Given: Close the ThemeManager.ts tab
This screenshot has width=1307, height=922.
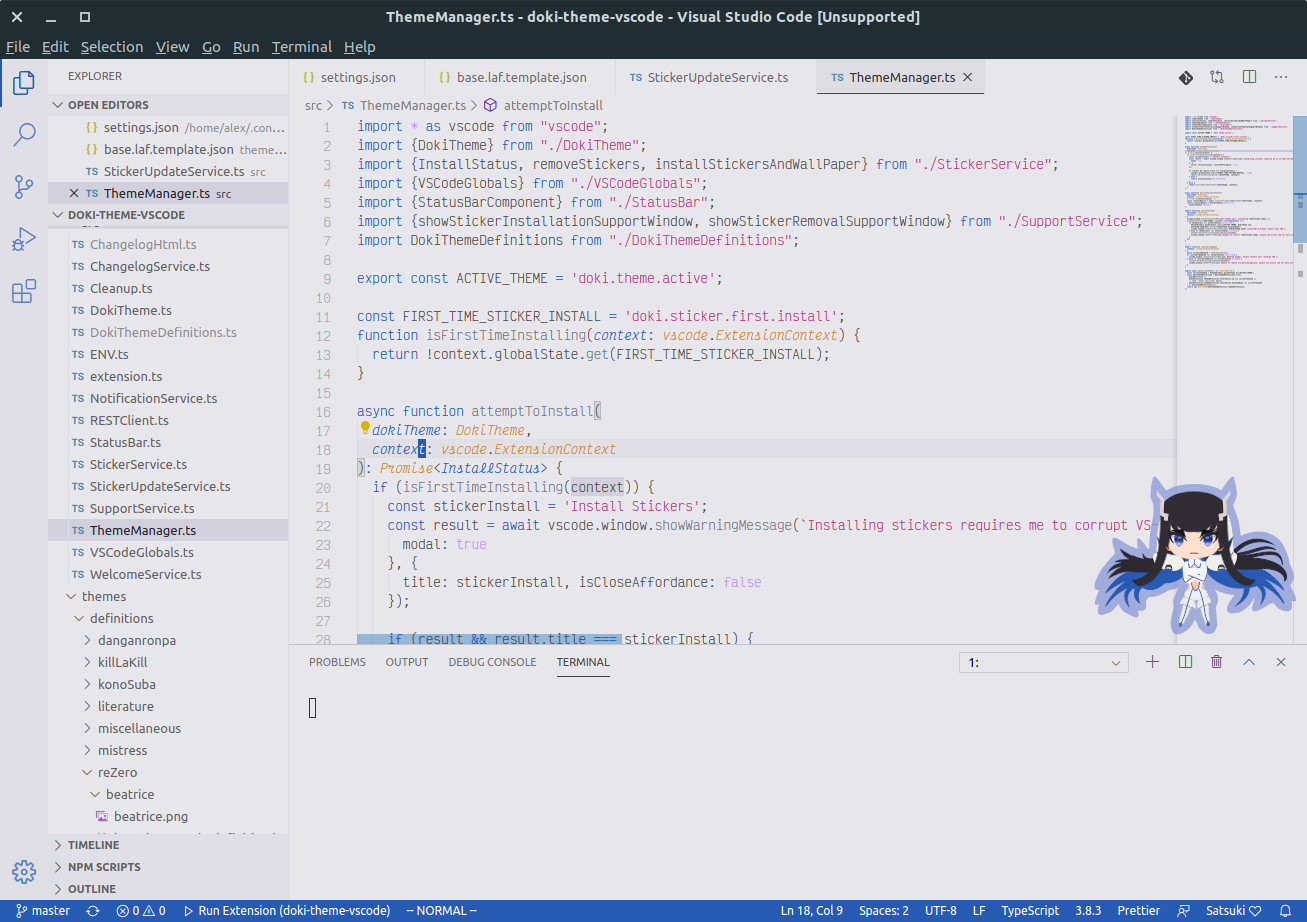Looking at the screenshot, I should pyautogui.click(x=967, y=77).
